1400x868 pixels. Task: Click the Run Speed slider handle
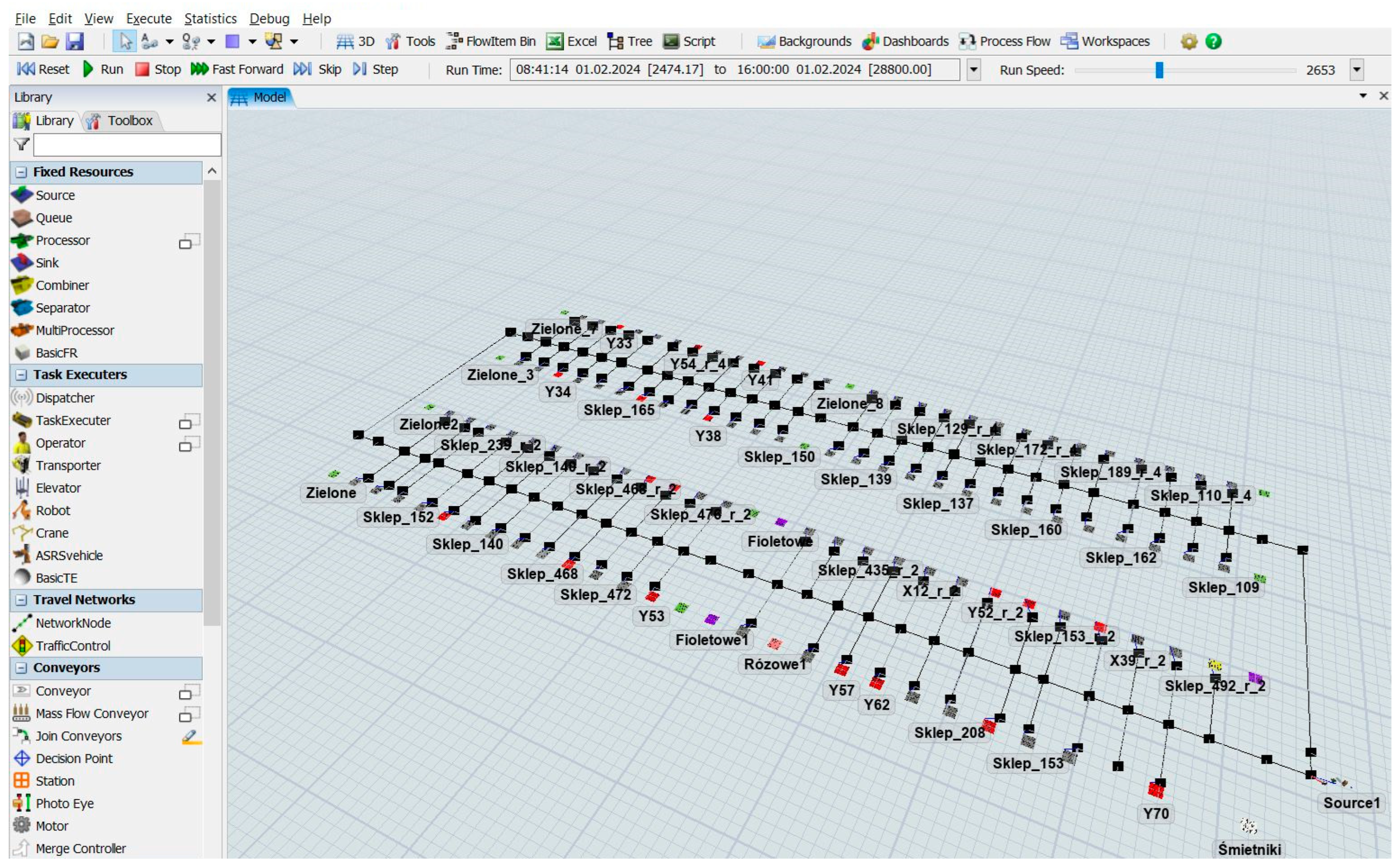click(x=1159, y=70)
